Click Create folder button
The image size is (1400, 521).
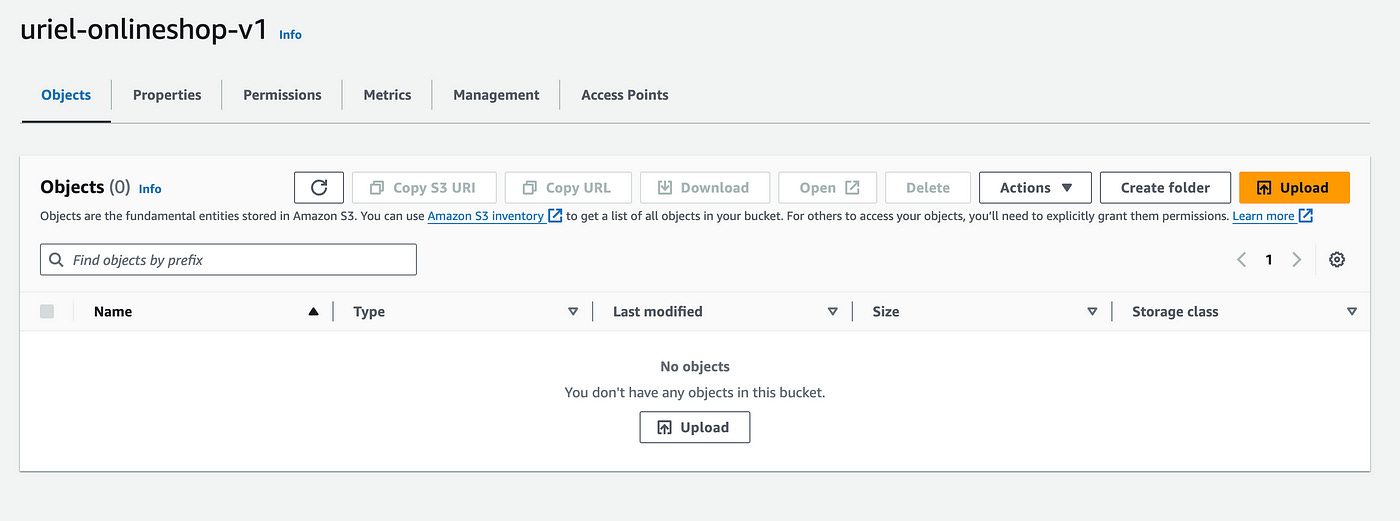pyautogui.click(x=1165, y=187)
